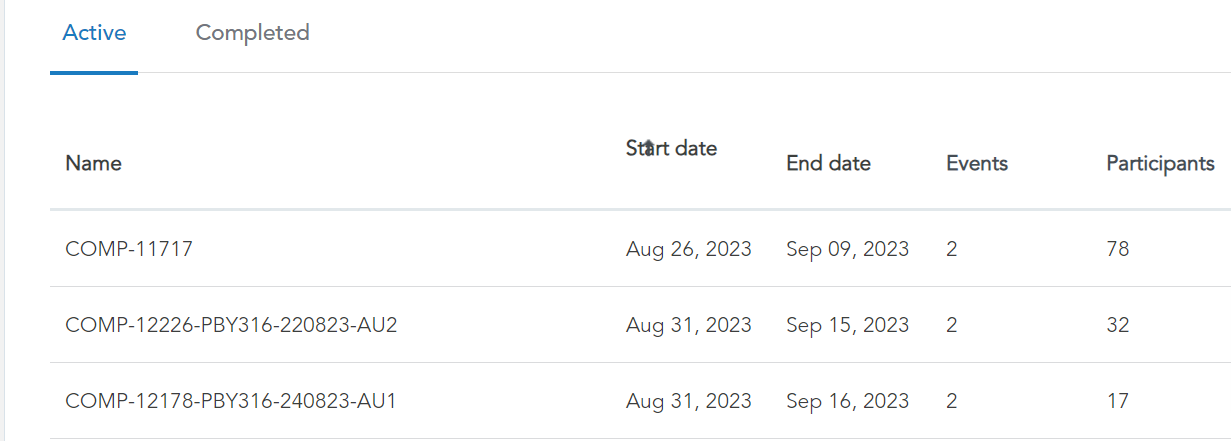Open the COMP-11717 entry
Screen dimensions: 1231x441
point(129,249)
